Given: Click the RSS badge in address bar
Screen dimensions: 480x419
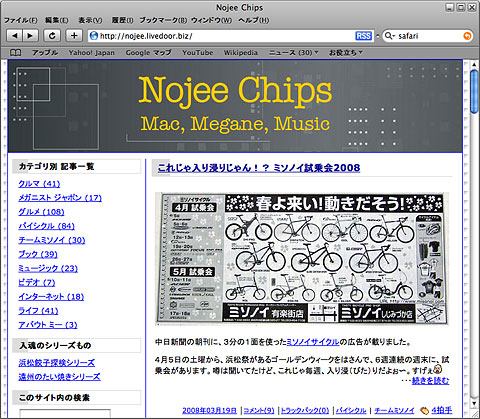Looking at the screenshot, I should (x=363, y=36).
